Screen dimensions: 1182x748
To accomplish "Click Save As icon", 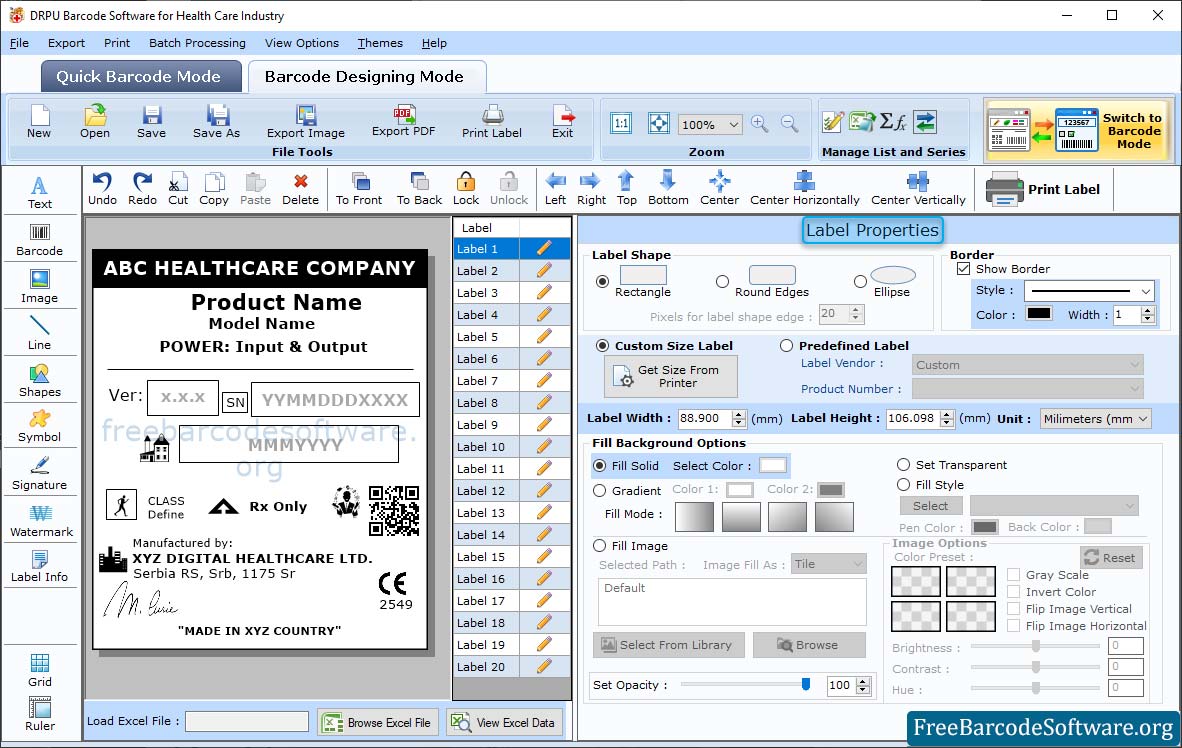I will click(216, 122).
